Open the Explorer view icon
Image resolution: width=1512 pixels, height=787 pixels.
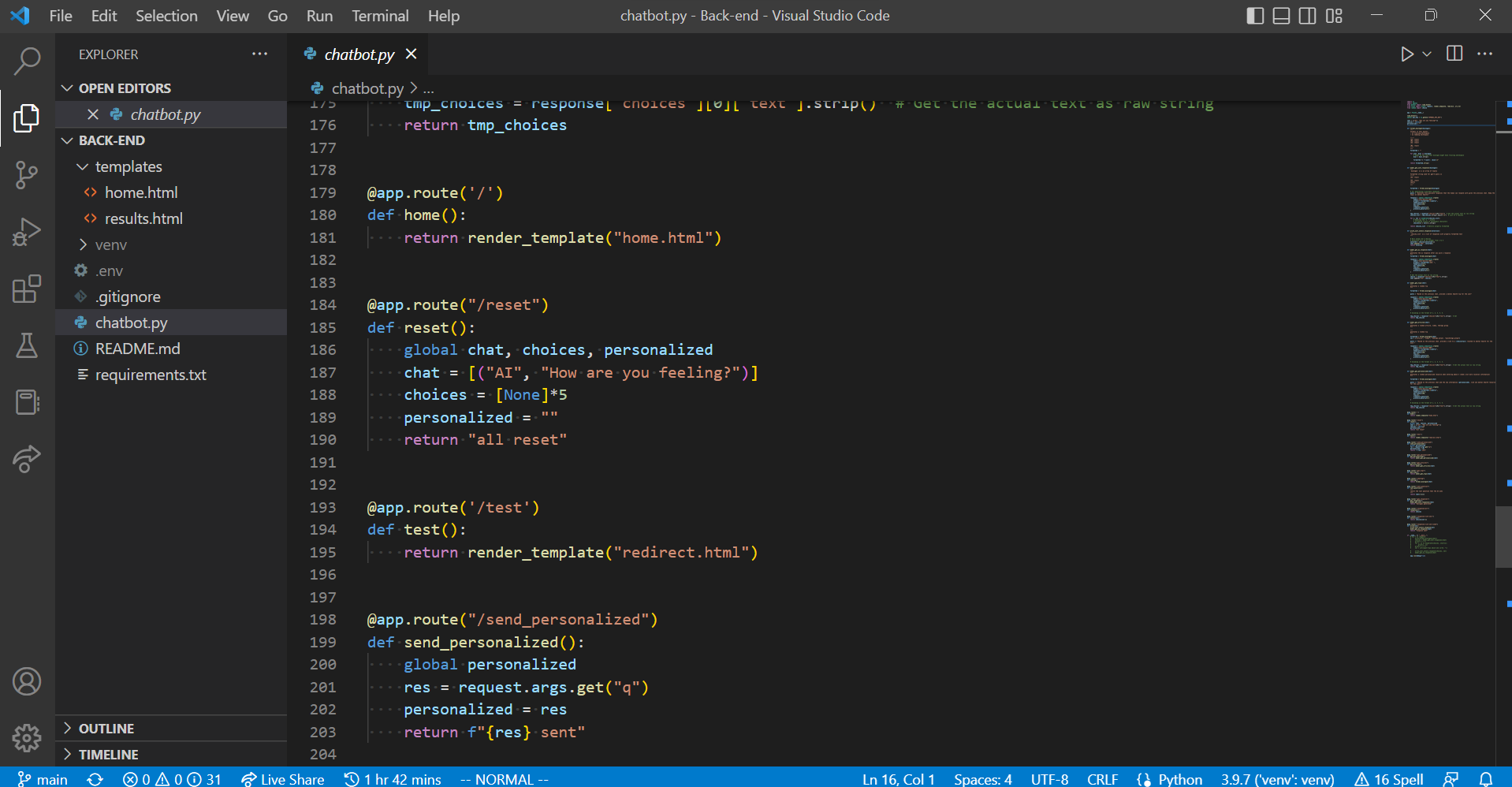[x=27, y=118]
